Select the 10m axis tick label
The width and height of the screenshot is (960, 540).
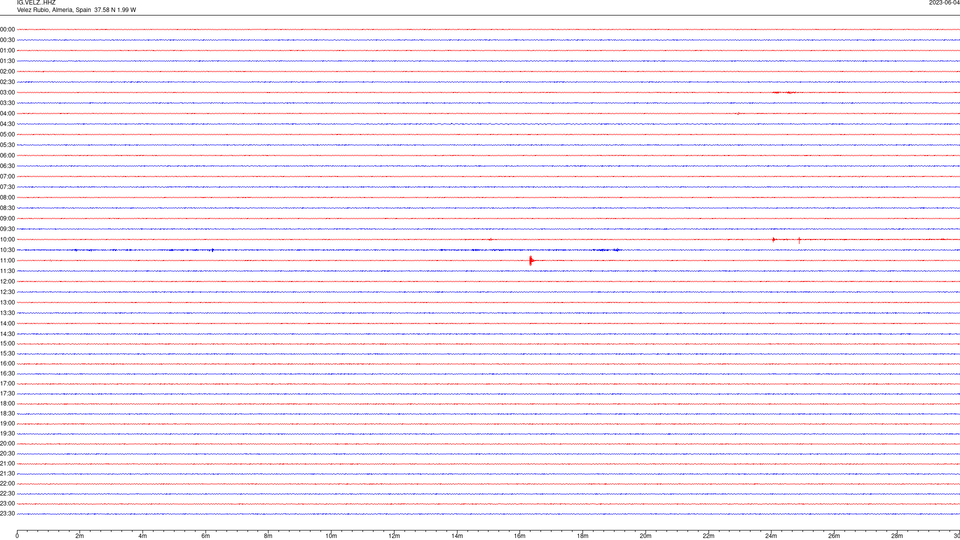tap(331, 536)
